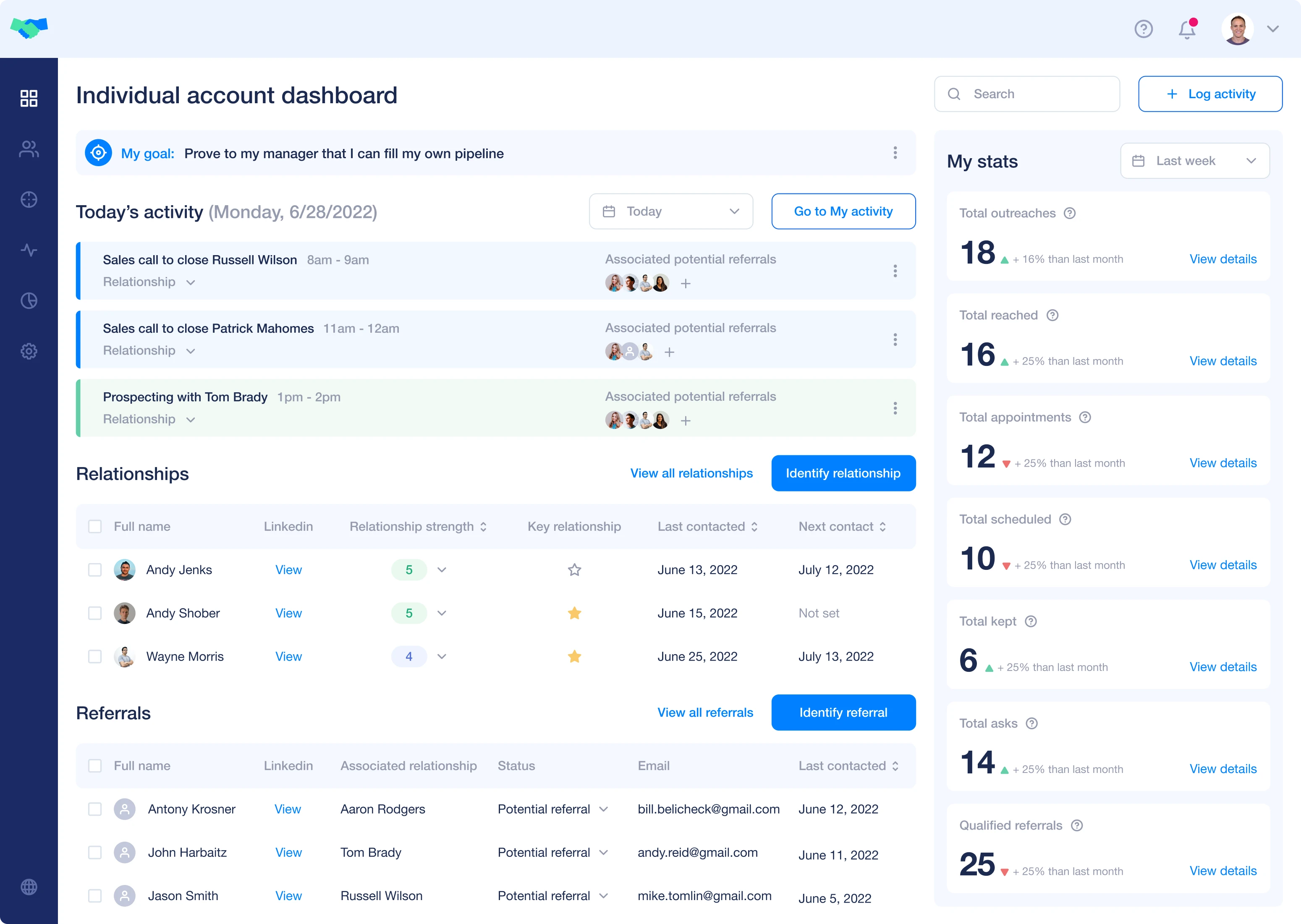Click the Log activity button

(x=1210, y=94)
